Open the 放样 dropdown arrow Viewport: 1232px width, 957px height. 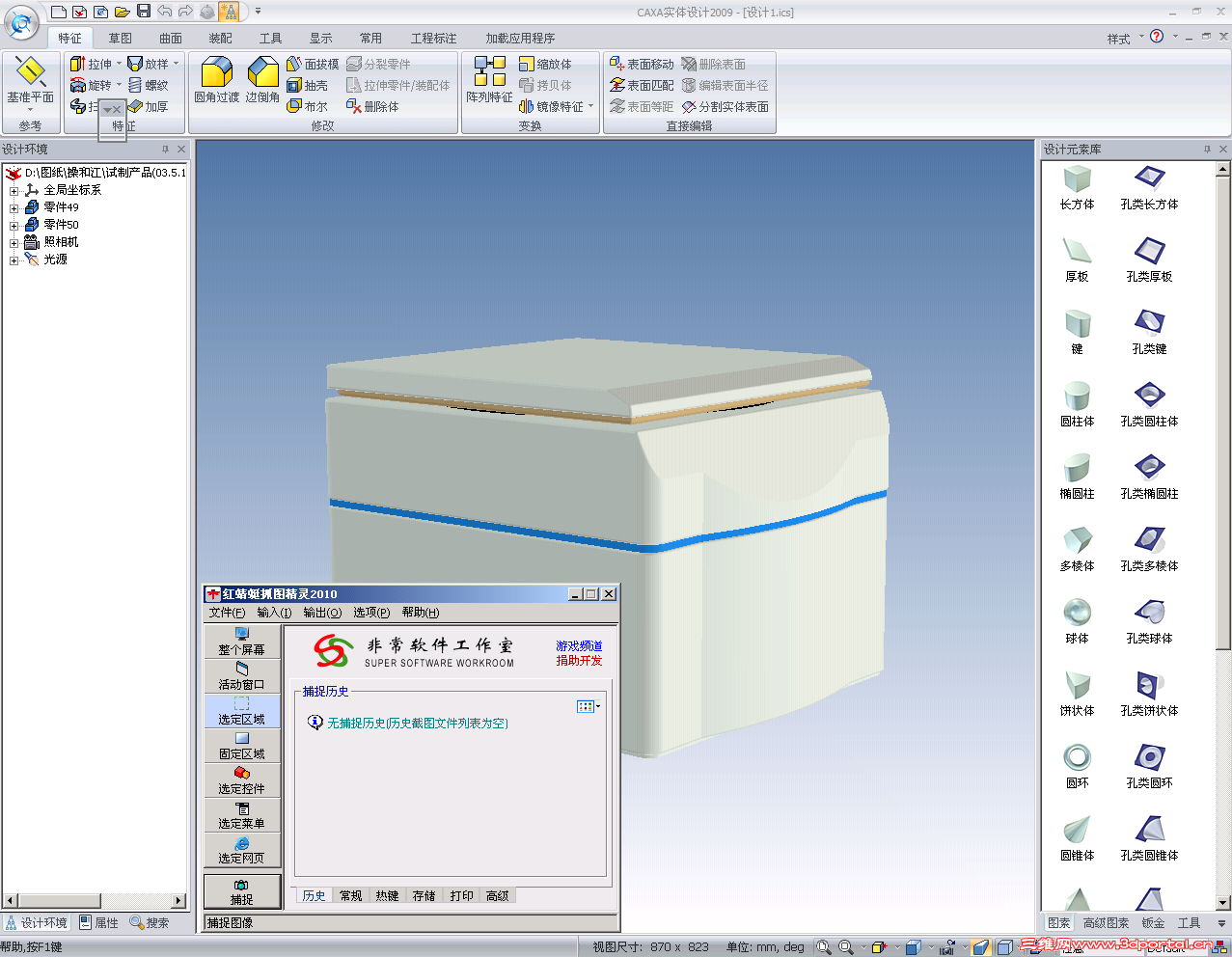pyautogui.click(x=176, y=64)
